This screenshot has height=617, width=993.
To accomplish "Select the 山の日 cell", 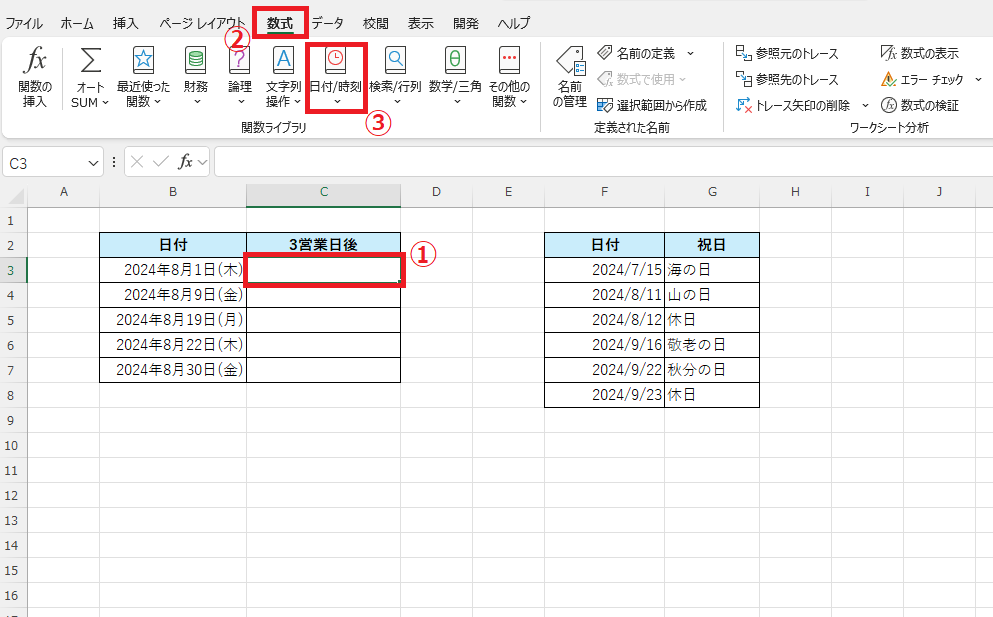I will 712,295.
